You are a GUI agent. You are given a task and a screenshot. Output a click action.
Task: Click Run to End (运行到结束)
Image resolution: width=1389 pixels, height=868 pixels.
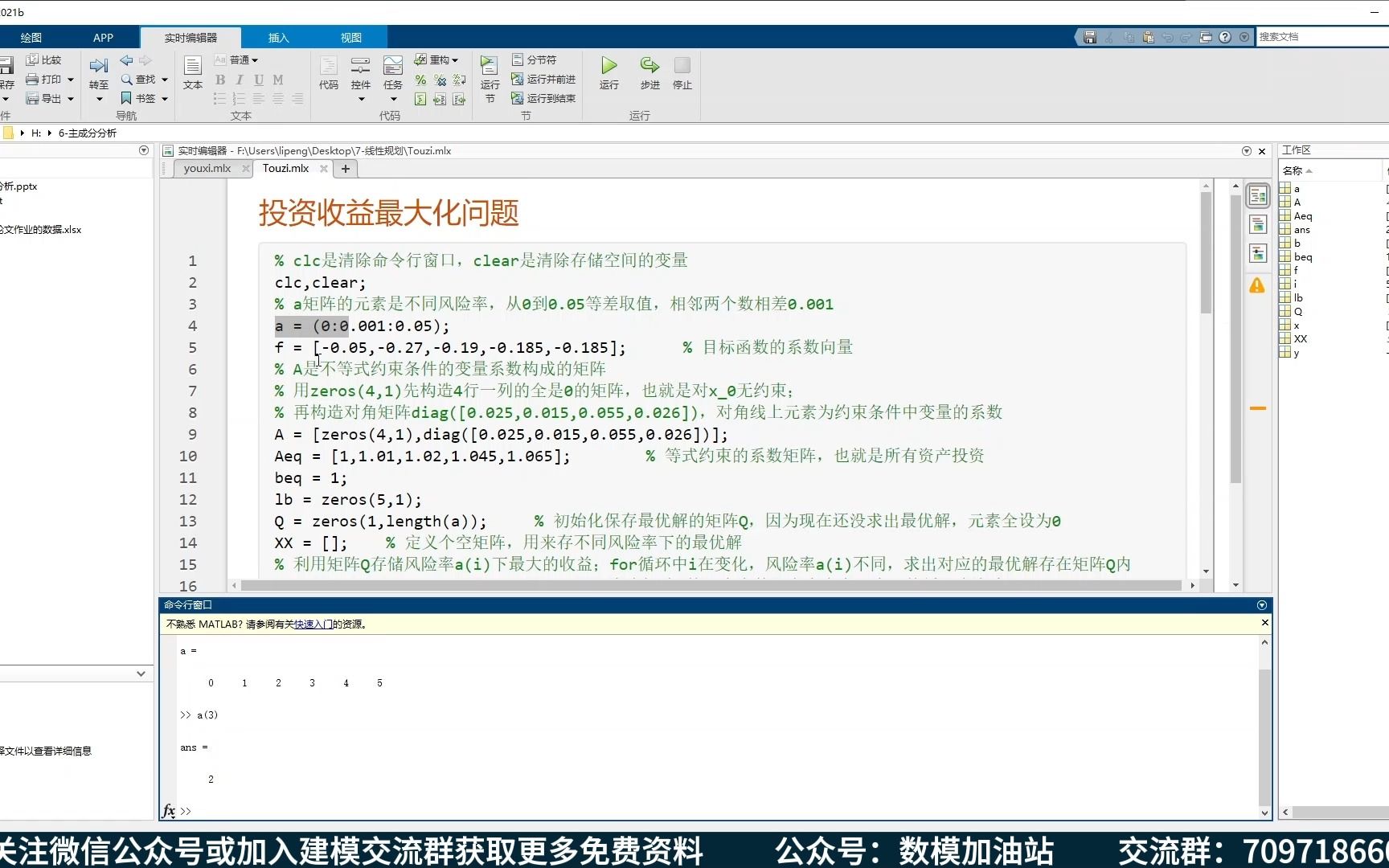pyautogui.click(x=543, y=98)
